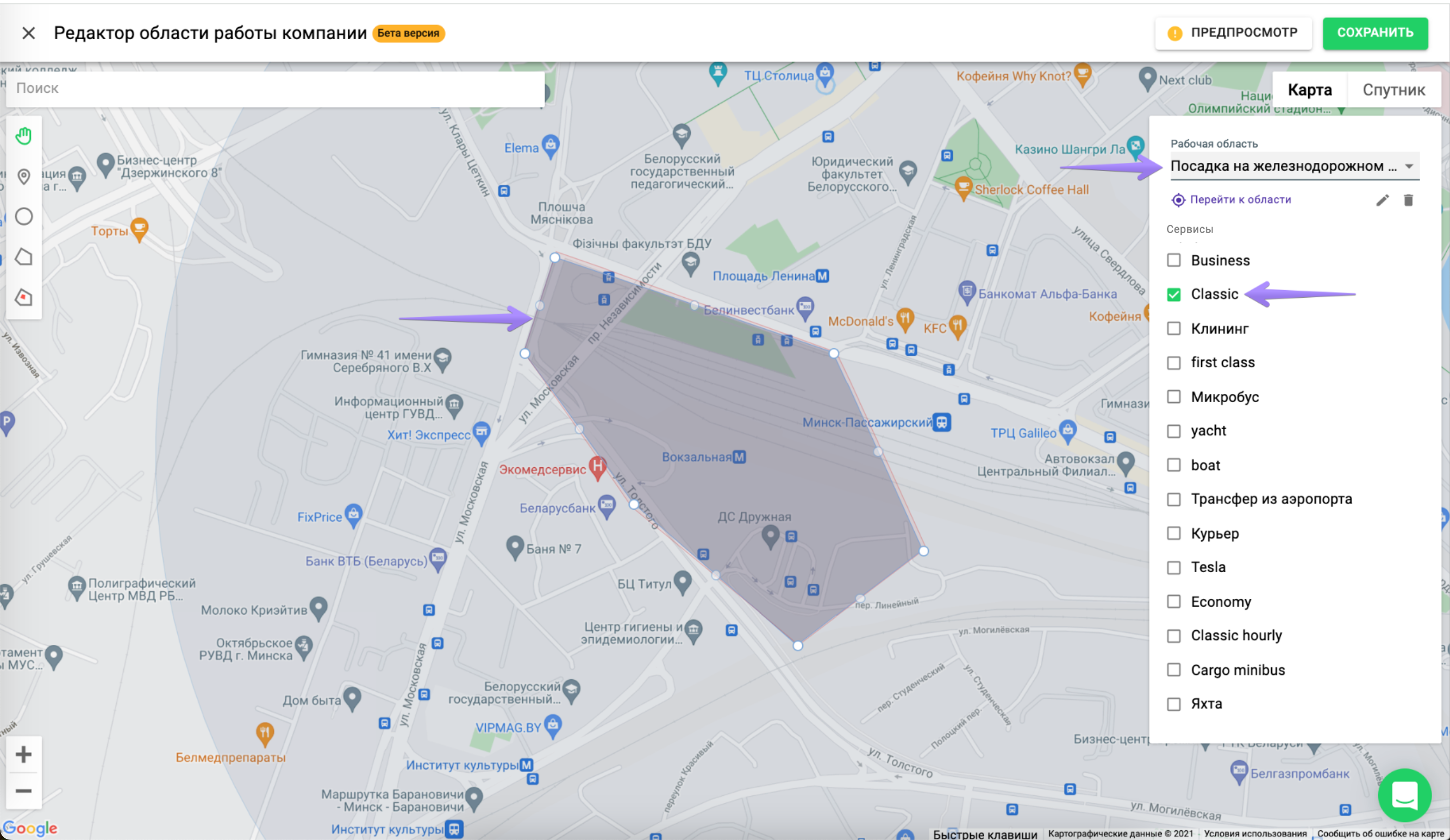Open the green chat support widget
Screen dimensions: 1450x840
[x=1404, y=795]
